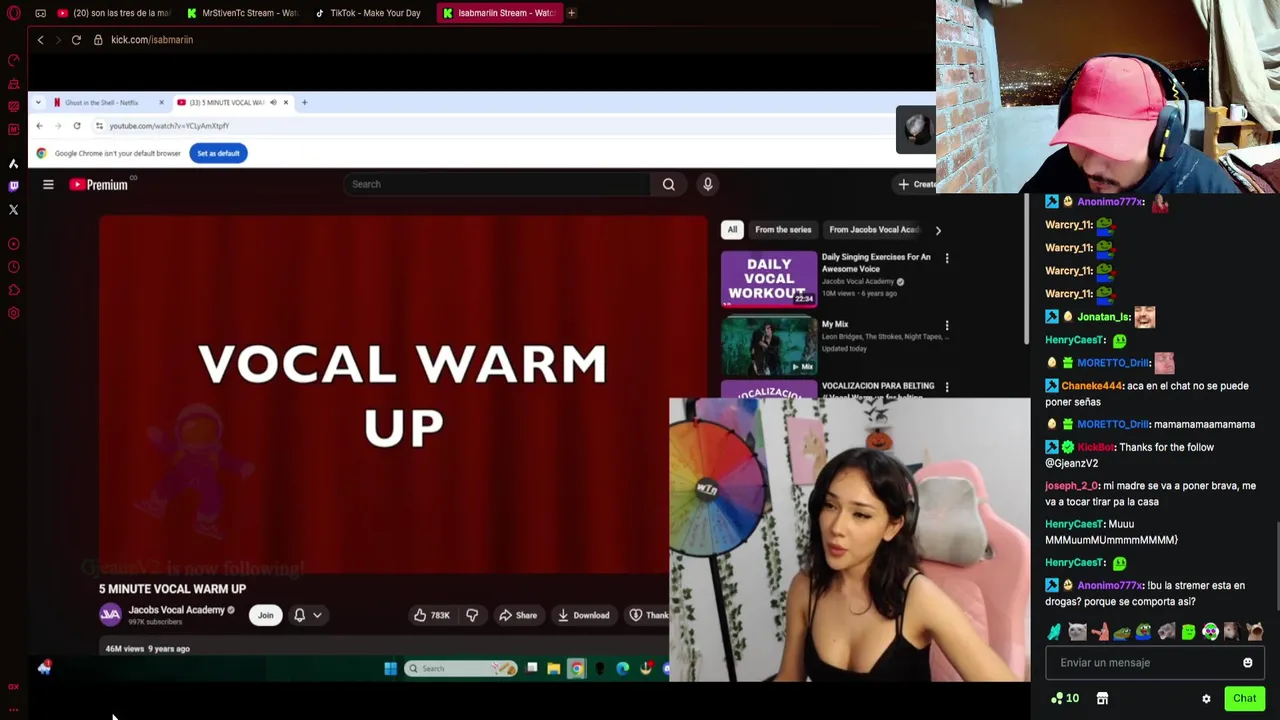Click the green Chat send button

(1244, 699)
